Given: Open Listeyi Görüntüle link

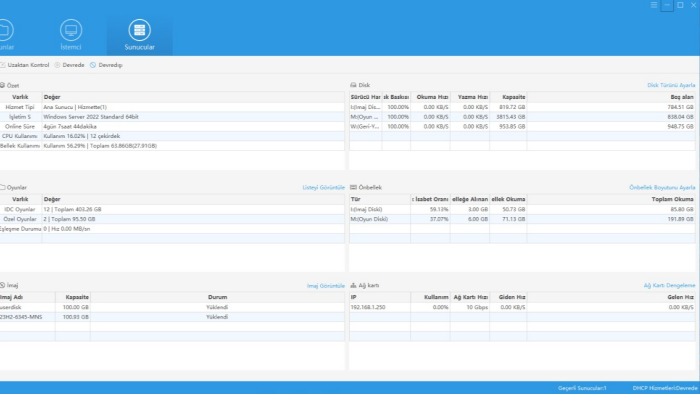Looking at the screenshot, I should point(323,187).
